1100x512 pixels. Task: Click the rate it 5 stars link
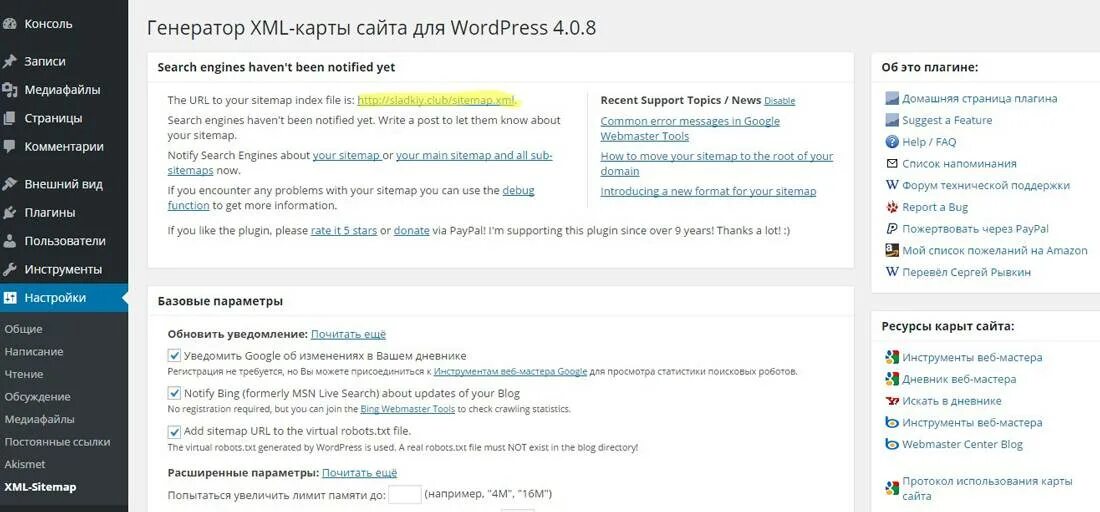pos(344,230)
